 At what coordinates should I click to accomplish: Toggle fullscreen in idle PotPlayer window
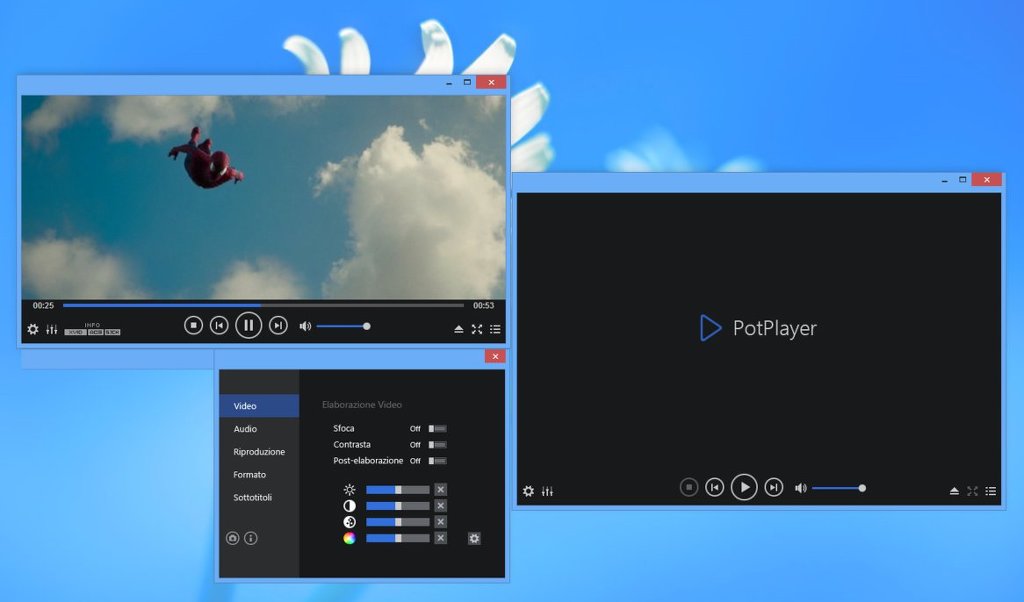(x=972, y=491)
